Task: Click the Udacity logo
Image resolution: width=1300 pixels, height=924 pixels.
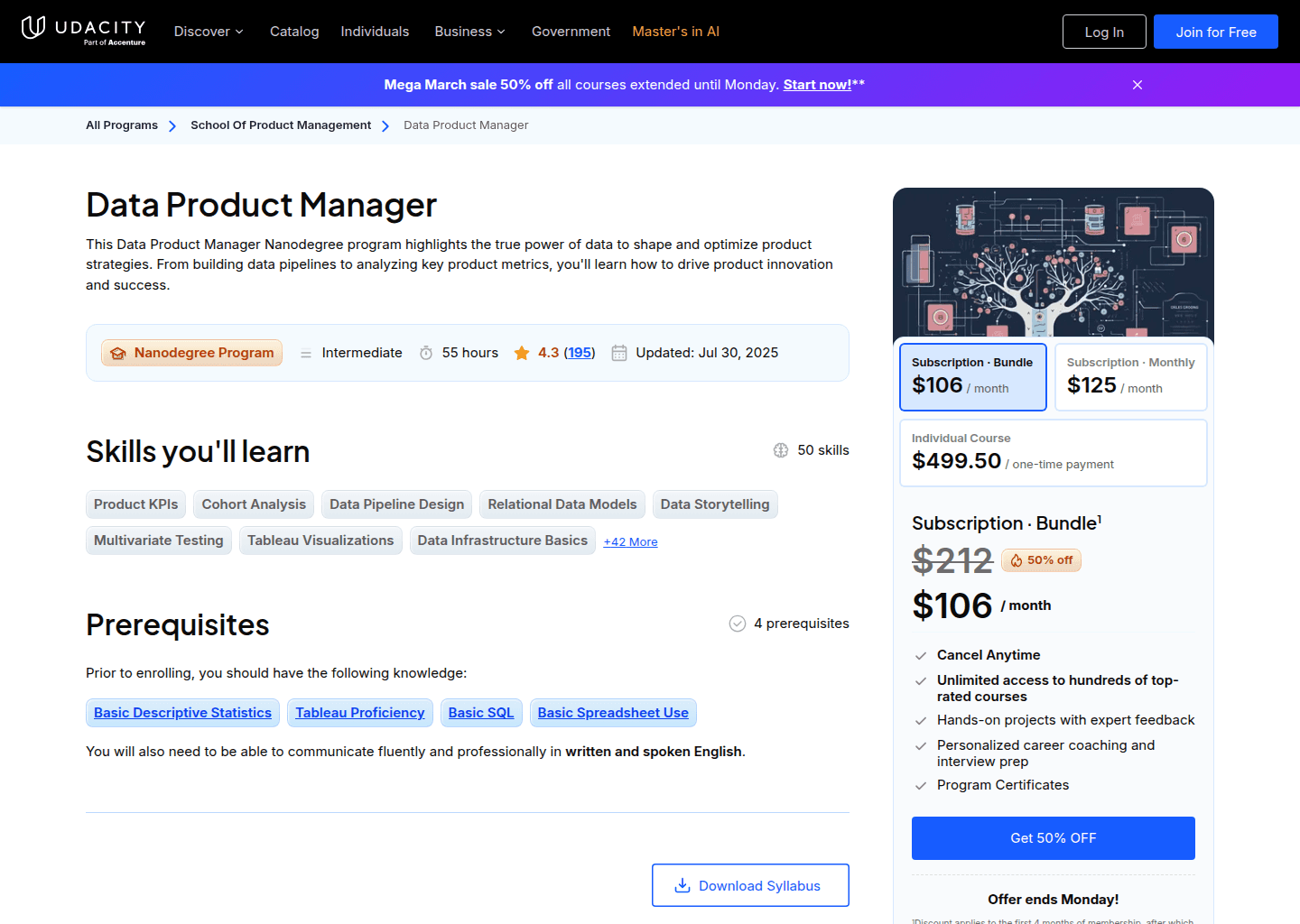Action: pyautogui.click(x=82, y=31)
